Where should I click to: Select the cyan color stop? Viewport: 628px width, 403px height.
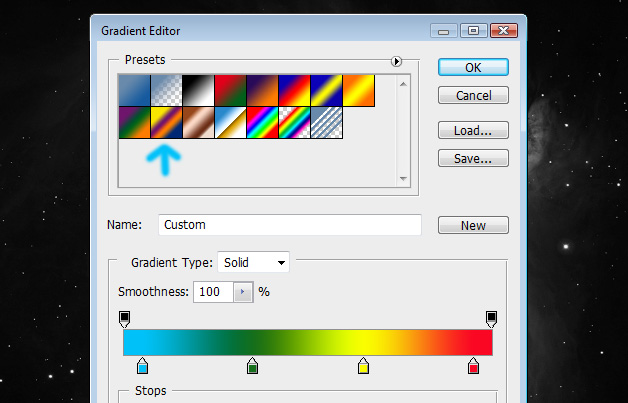pos(143,366)
